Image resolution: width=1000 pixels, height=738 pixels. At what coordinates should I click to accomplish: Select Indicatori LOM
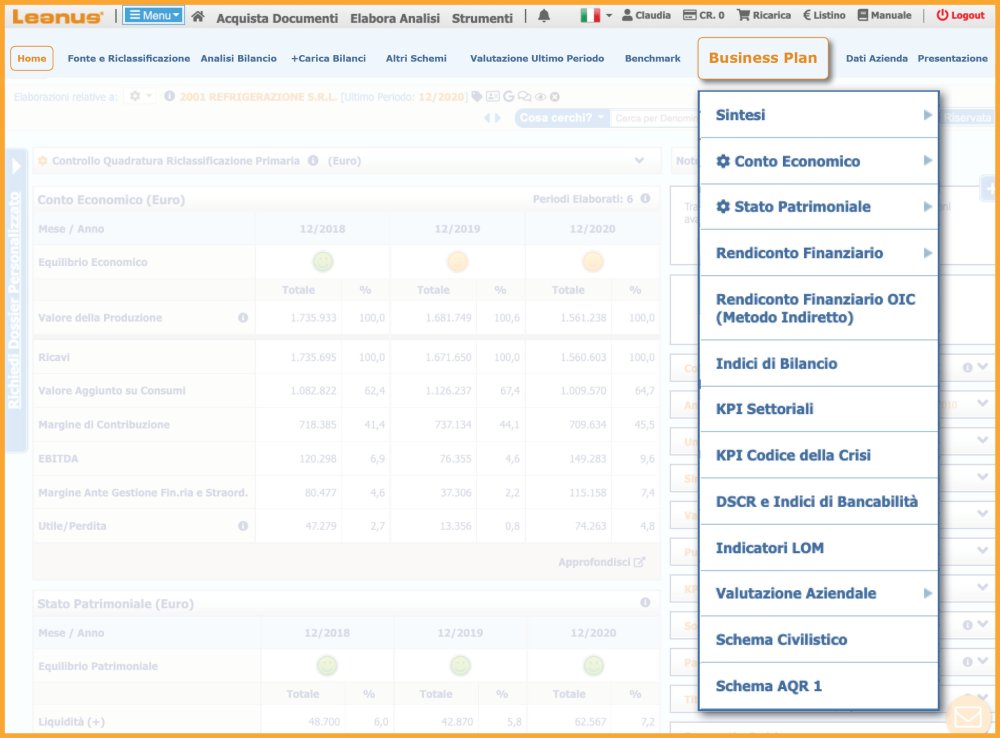click(x=819, y=548)
